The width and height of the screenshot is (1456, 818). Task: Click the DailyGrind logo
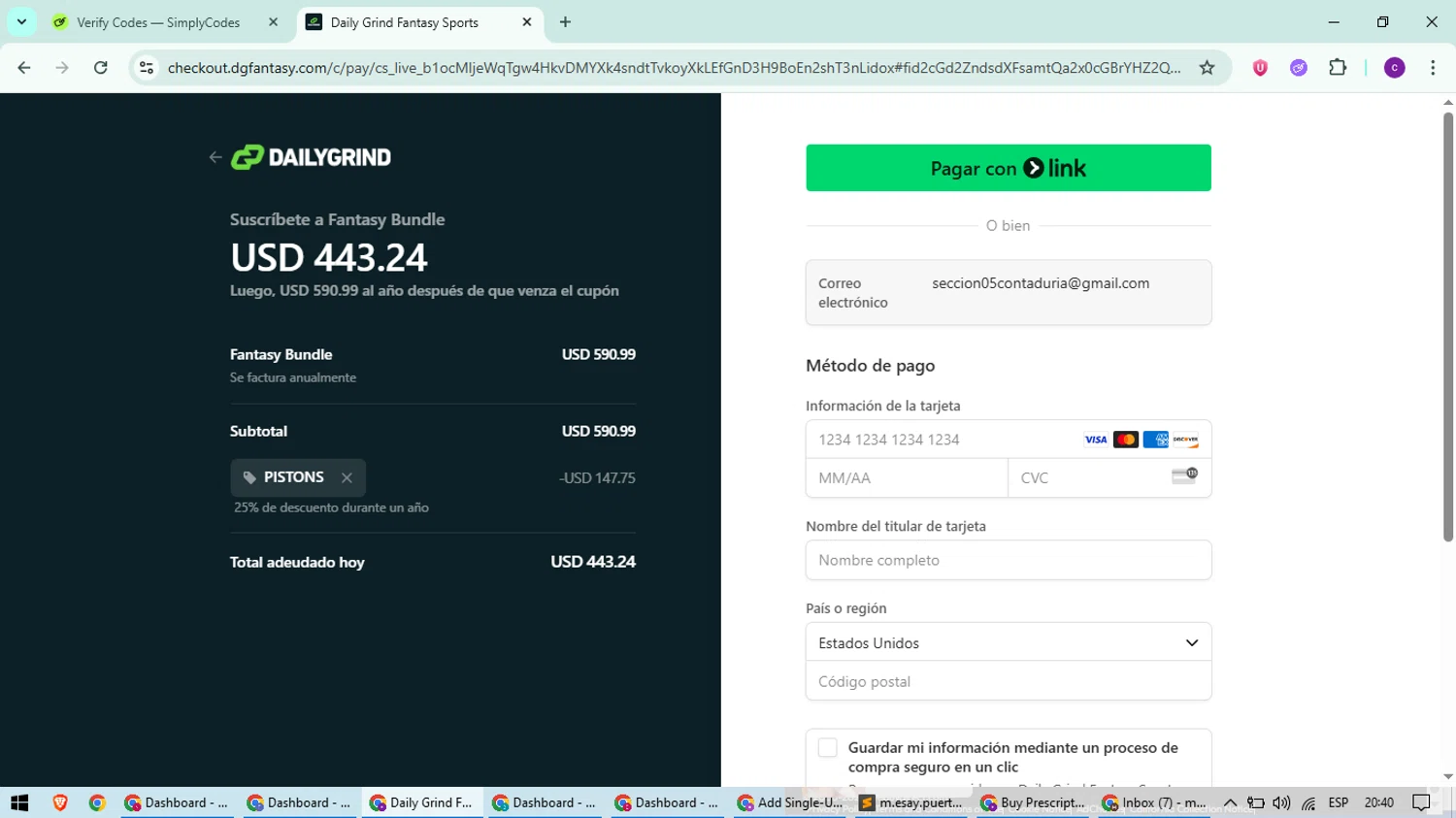coord(311,157)
